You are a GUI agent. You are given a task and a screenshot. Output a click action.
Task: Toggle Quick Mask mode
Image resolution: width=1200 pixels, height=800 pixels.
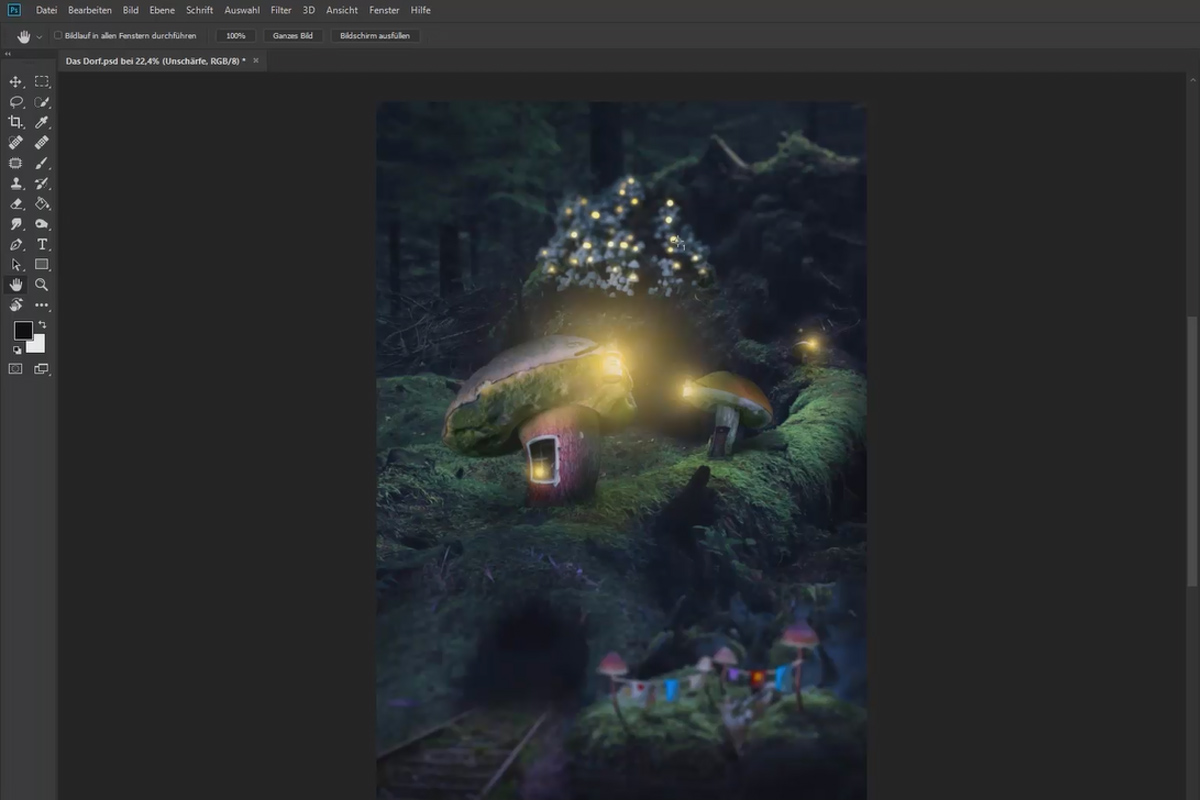[16, 369]
